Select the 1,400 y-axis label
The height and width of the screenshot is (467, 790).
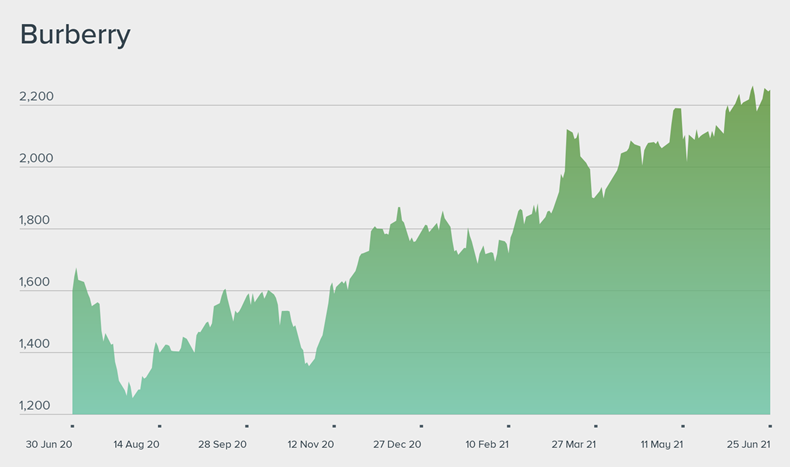[36, 344]
